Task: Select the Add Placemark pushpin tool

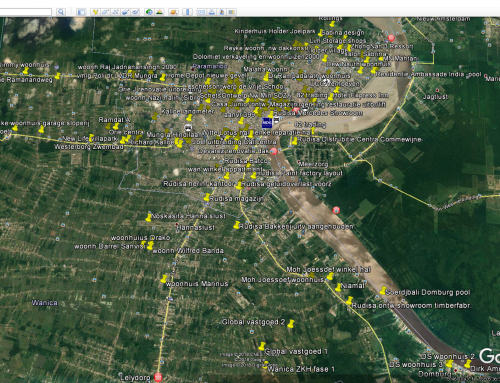Action: tap(95, 12)
